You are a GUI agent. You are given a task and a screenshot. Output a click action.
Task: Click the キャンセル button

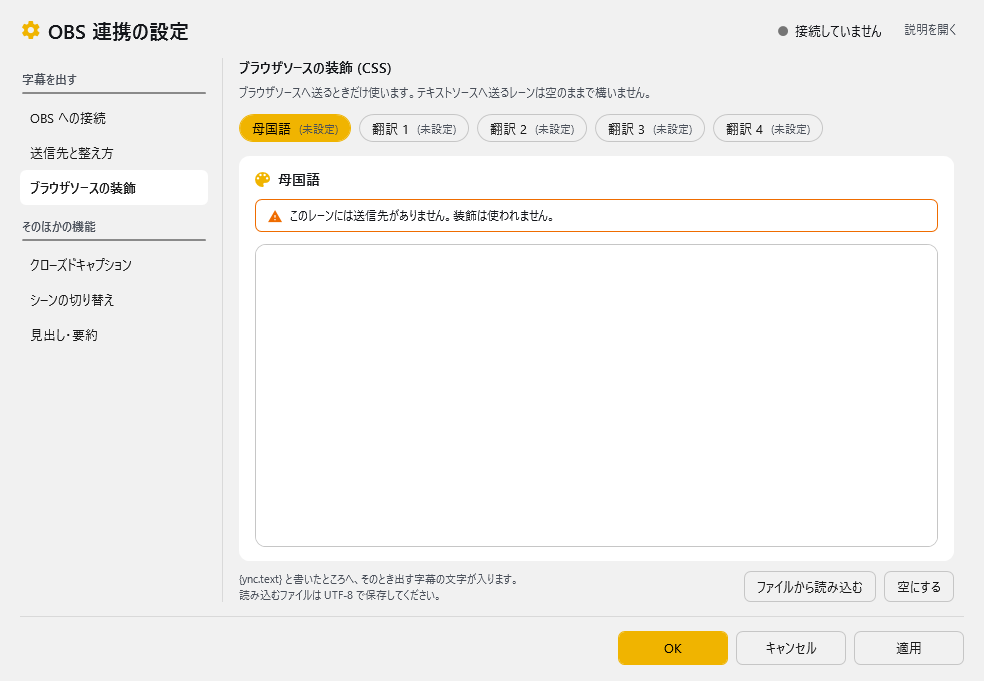pyautogui.click(x=791, y=648)
